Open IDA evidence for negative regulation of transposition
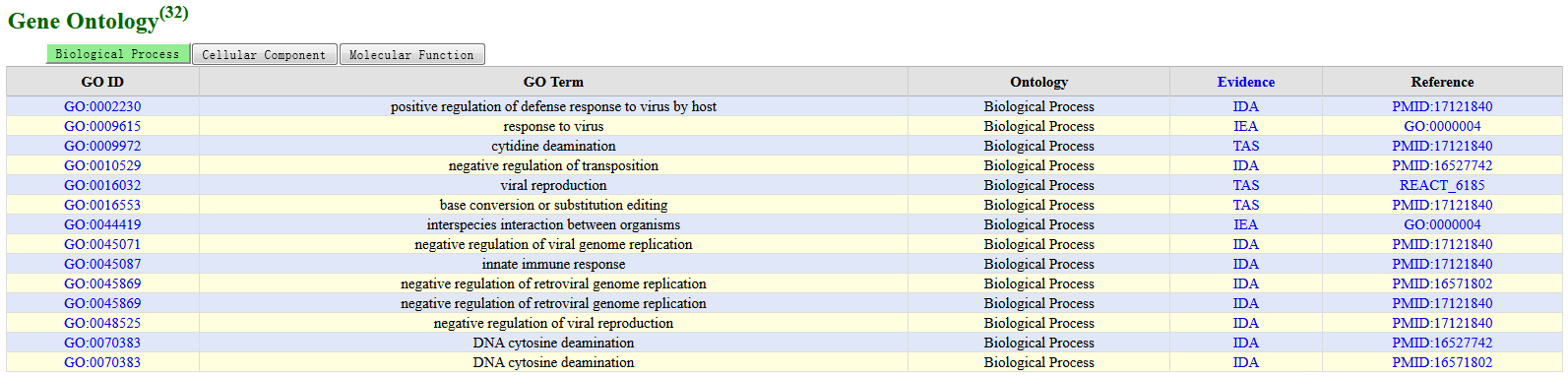Viewport: 1568px width, 376px height. click(x=1245, y=165)
